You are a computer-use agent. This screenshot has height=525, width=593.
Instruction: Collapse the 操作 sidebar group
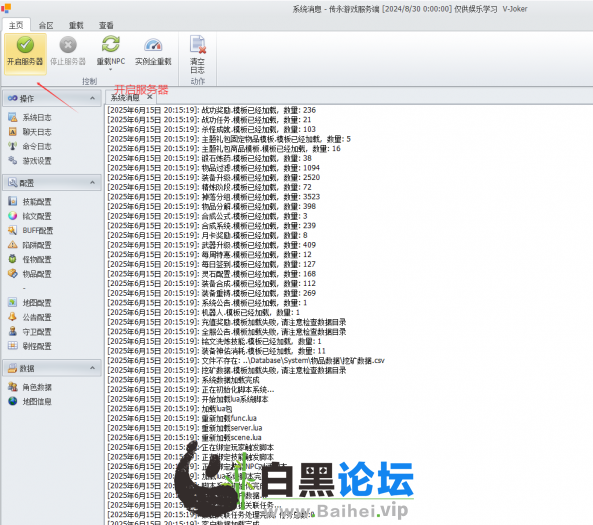point(92,98)
